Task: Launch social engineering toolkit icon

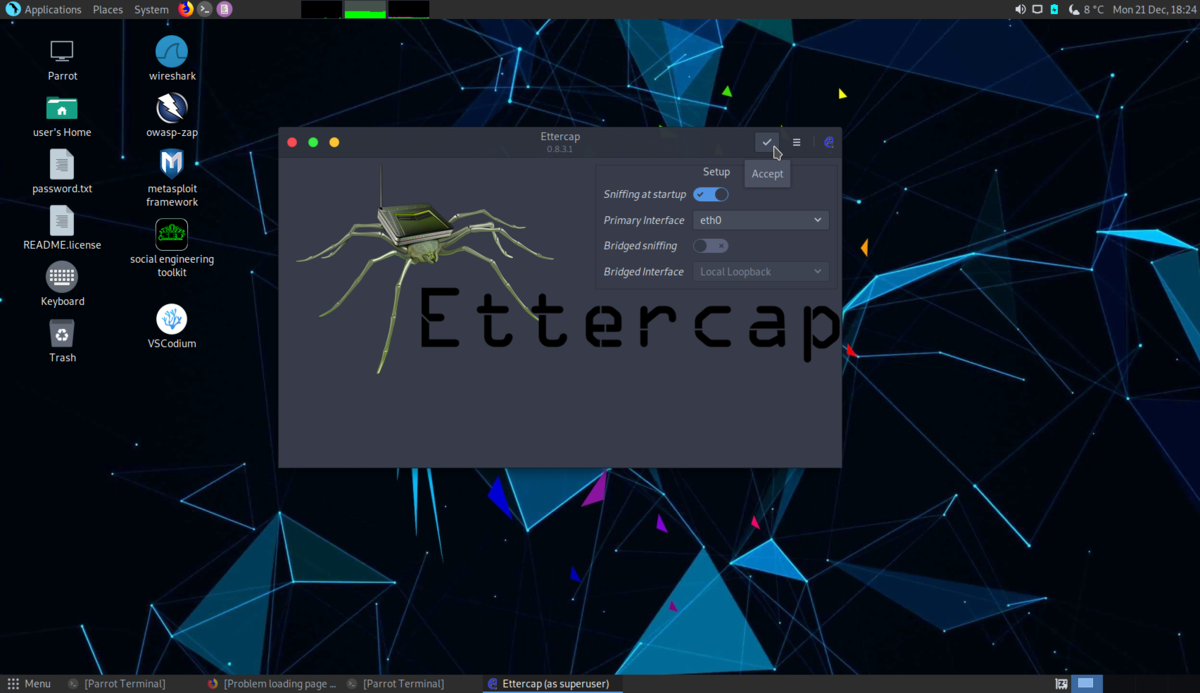Action: coord(172,248)
